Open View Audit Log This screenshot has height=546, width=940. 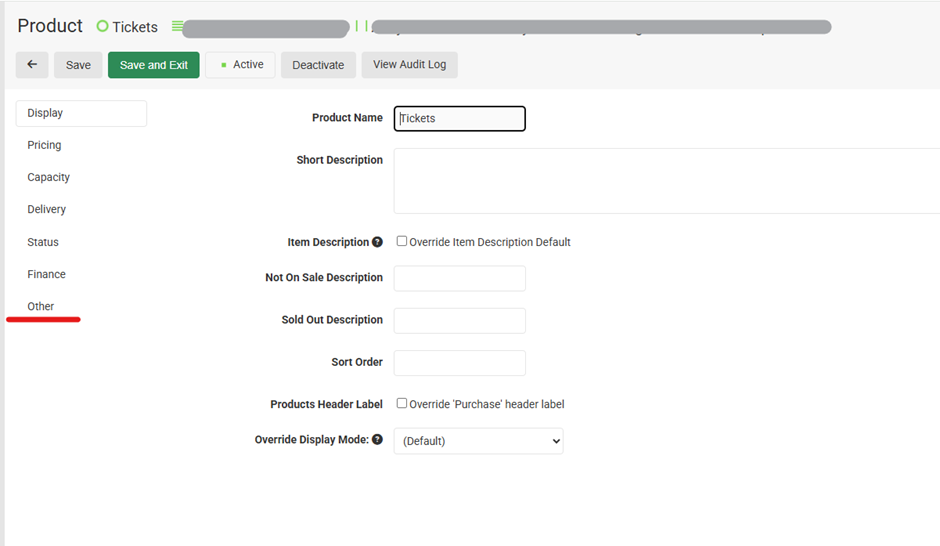(x=409, y=65)
